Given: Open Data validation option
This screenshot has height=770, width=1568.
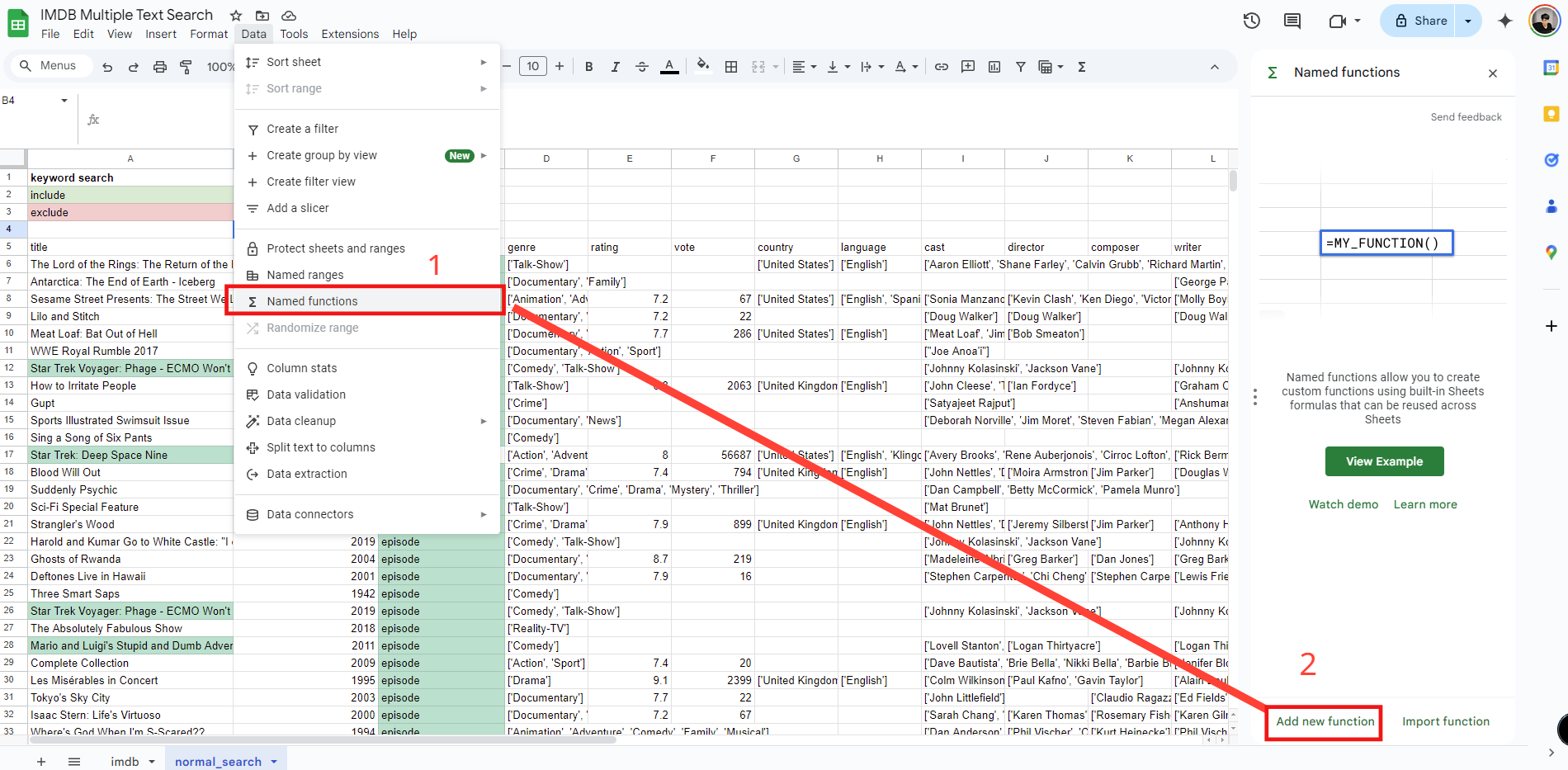Looking at the screenshot, I should point(367,394).
